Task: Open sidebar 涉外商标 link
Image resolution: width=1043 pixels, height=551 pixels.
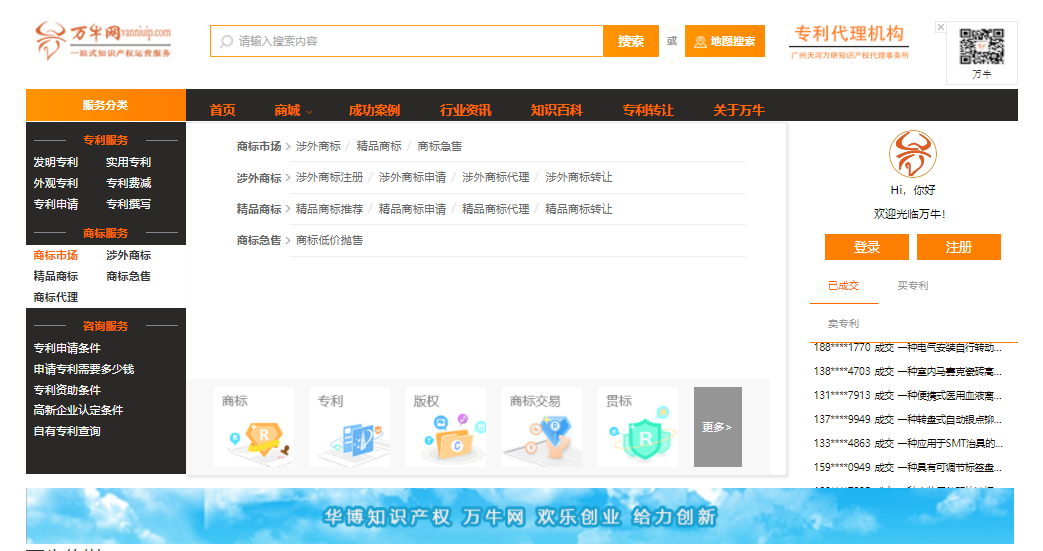Action: (x=128, y=255)
